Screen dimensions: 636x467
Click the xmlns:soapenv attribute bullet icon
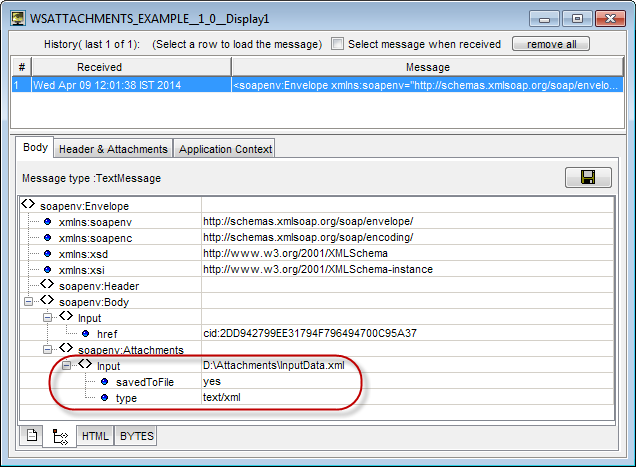click(47, 221)
